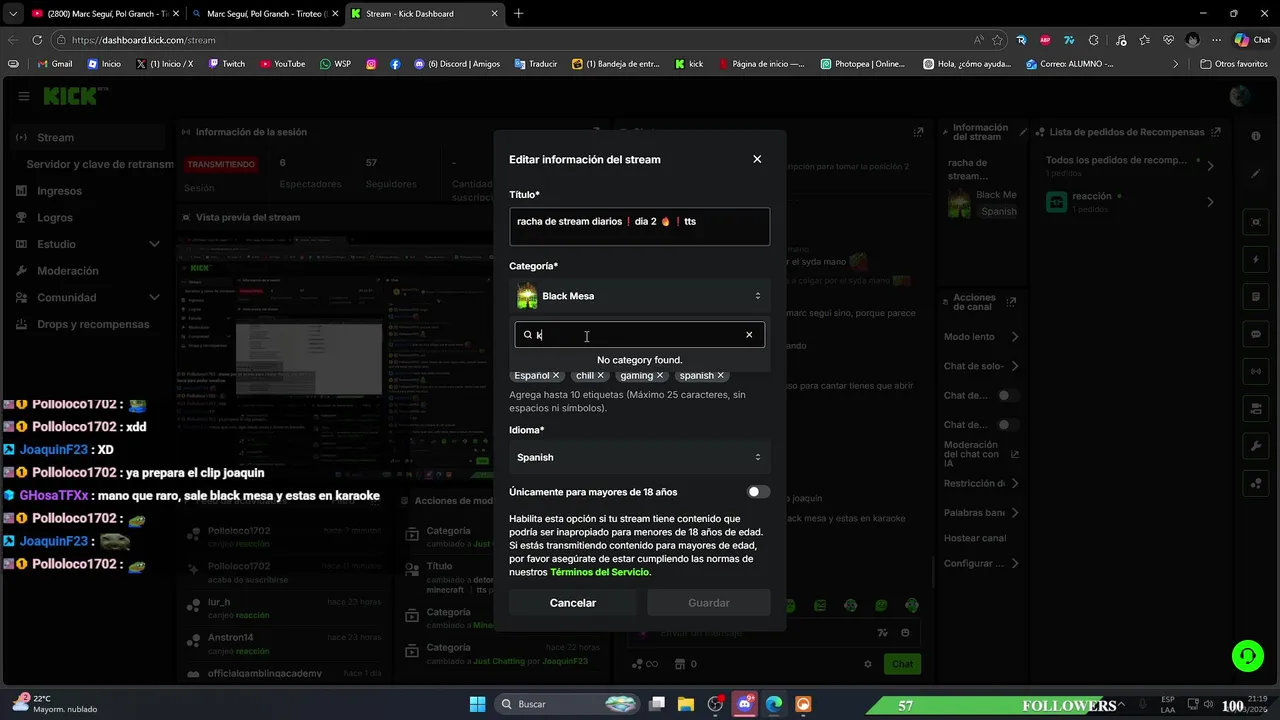Viewport: 1280px width, 720px height.
Task: Open the Edge Chat copilot button
Action: 1252,40
